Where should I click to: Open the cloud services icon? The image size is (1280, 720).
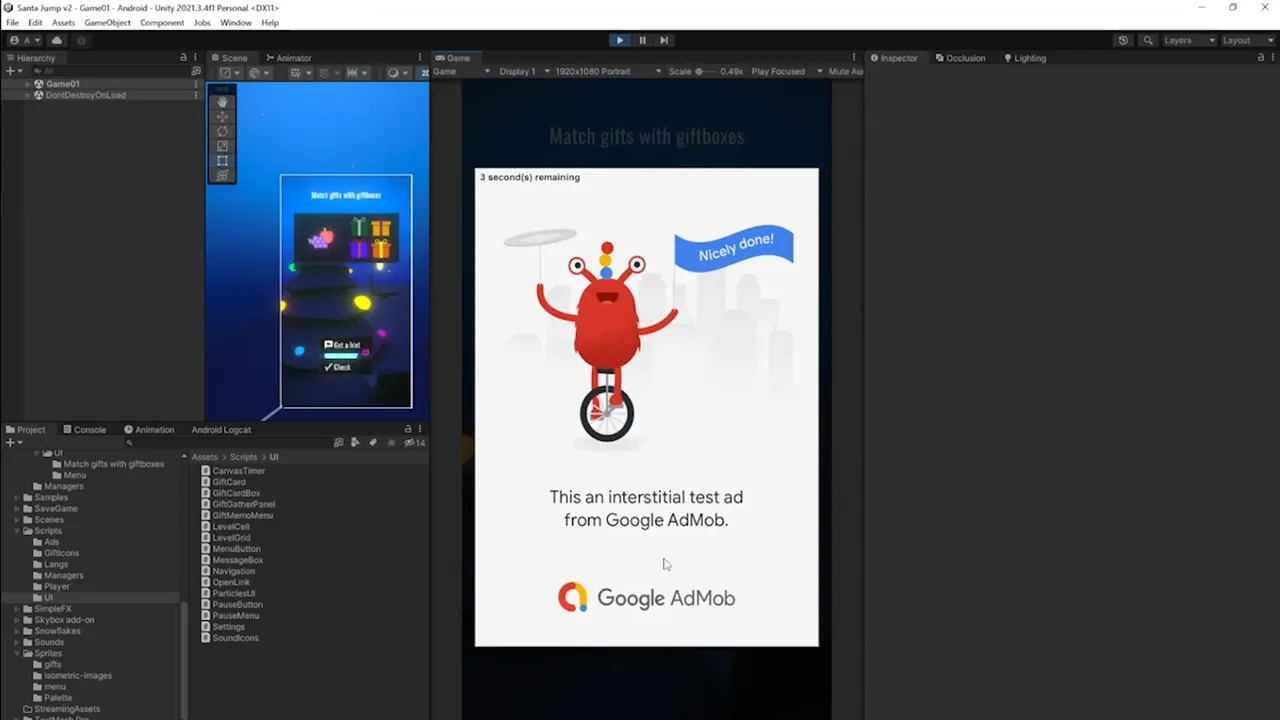(x=57, y=40)
